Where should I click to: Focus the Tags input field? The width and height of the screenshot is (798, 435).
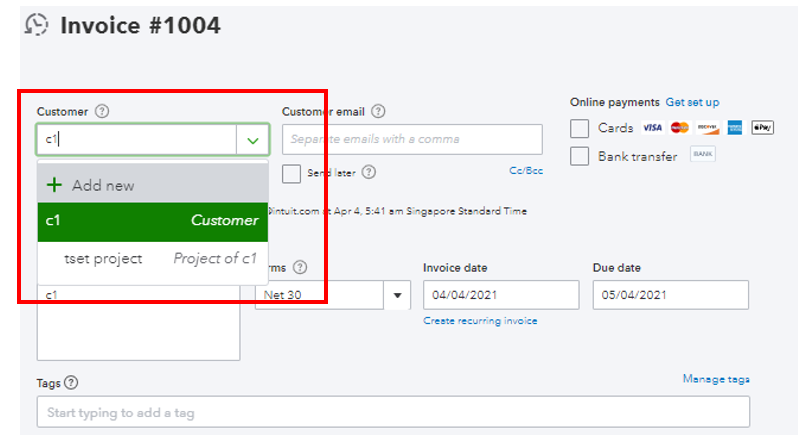pyautogui.click(x=393, y=412)
